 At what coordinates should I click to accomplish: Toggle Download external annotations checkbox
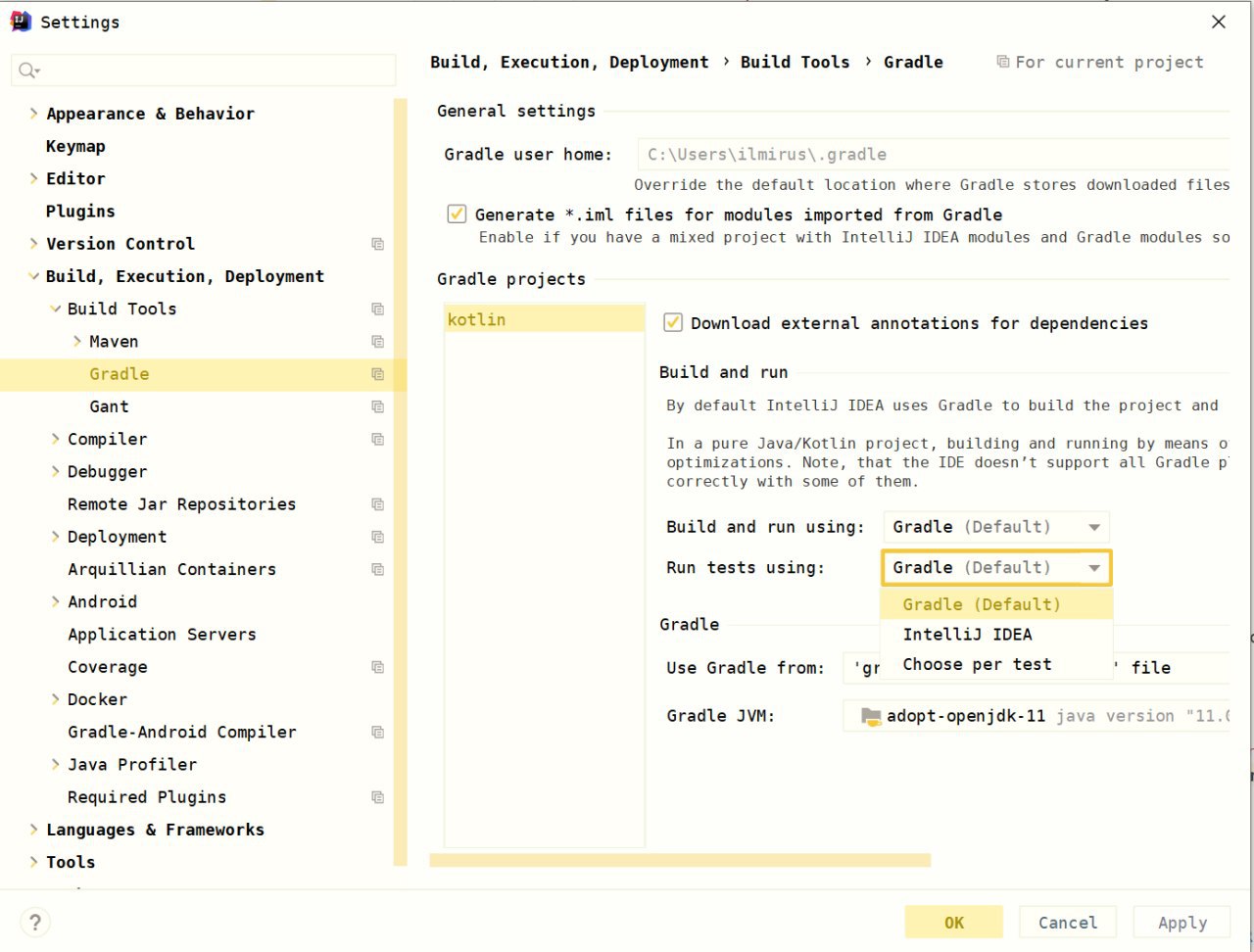point(673,322)
